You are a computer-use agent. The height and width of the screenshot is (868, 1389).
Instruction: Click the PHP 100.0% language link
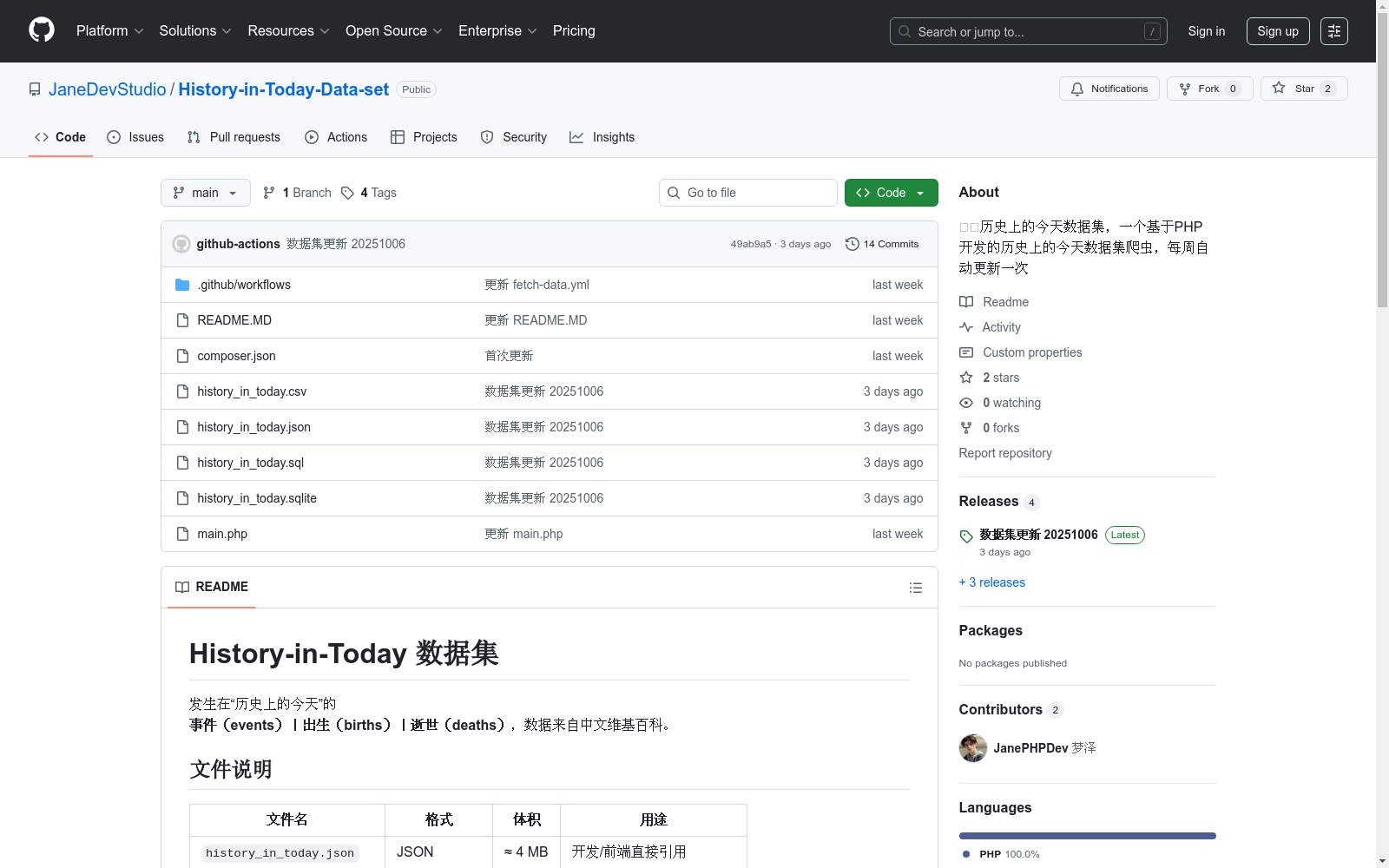tap(1001, 854)
